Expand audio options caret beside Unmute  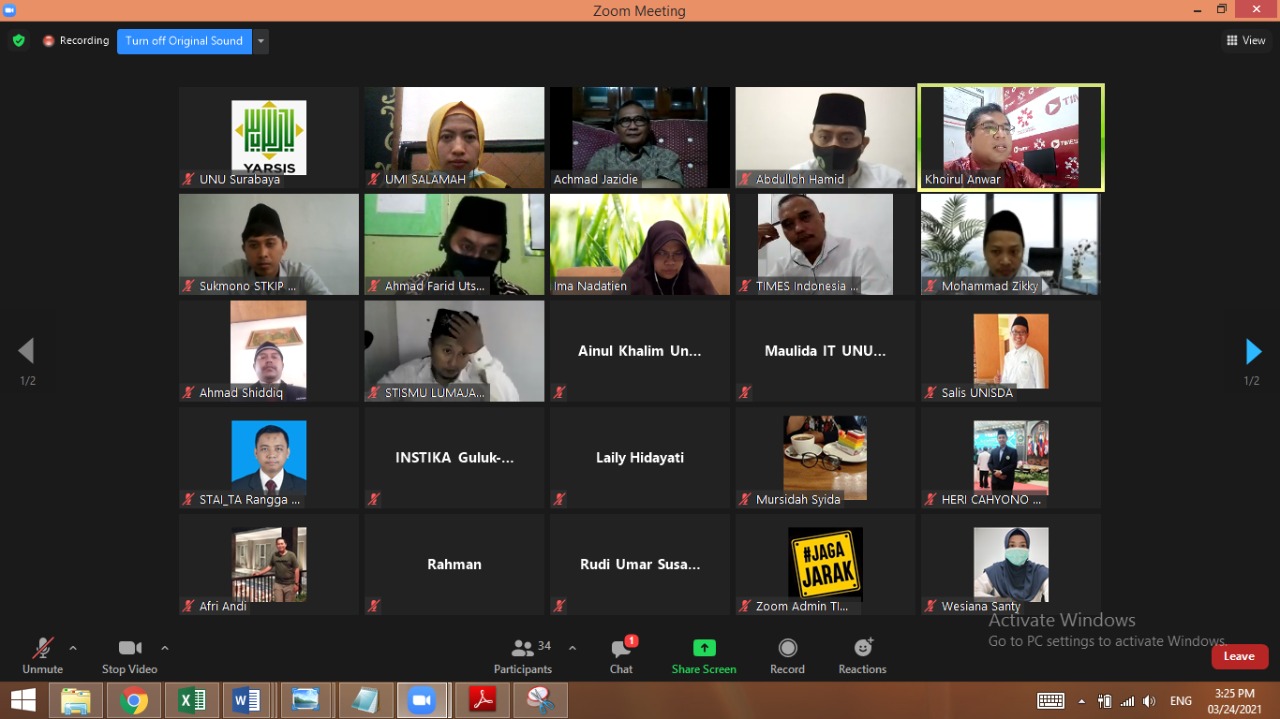[x=73, y=648]
